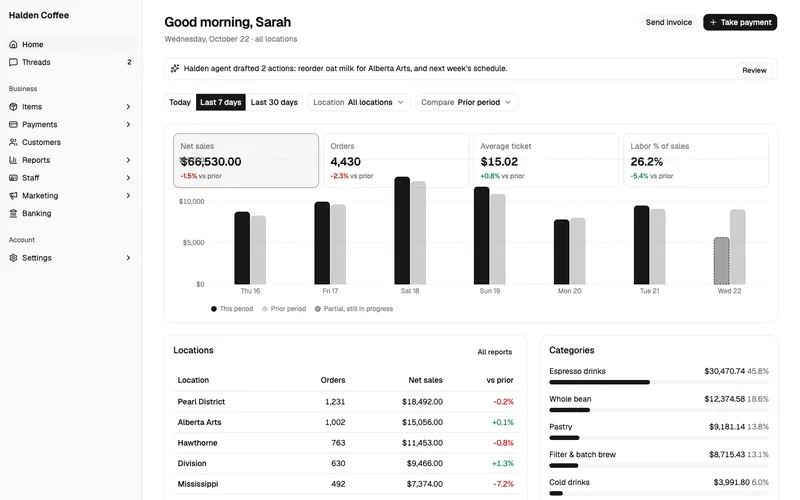Click the Mississippi location row

[x=346, y=484]
